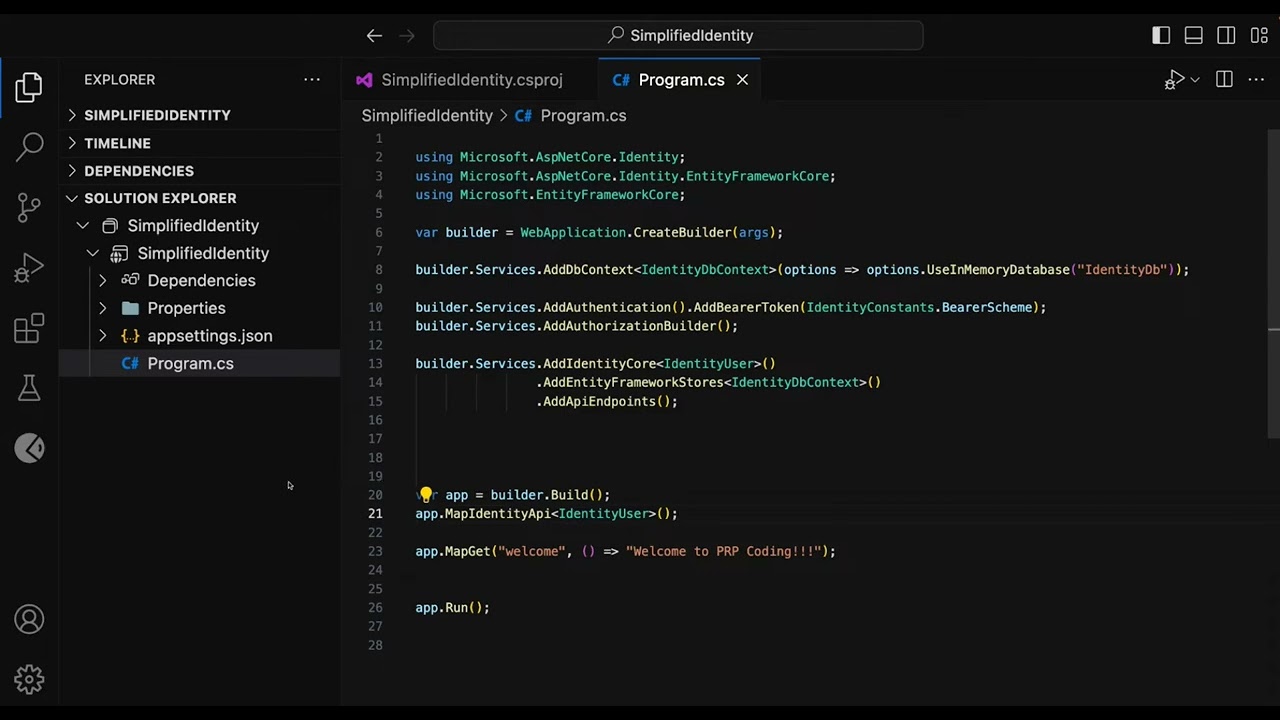
Task: Open the run options dropdown arrow
Action: pyautogui.click(x=1194, y=80)
